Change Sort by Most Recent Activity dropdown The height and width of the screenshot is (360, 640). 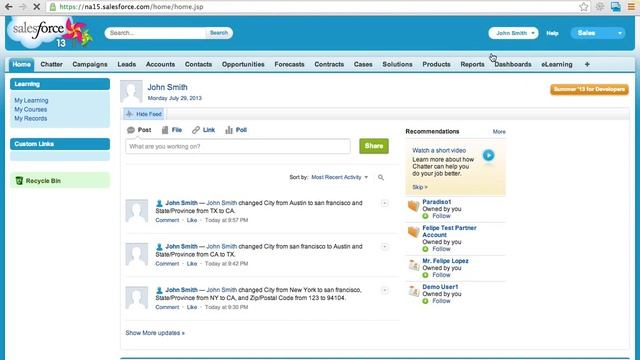pyautogui.click(x=339, y=177)
